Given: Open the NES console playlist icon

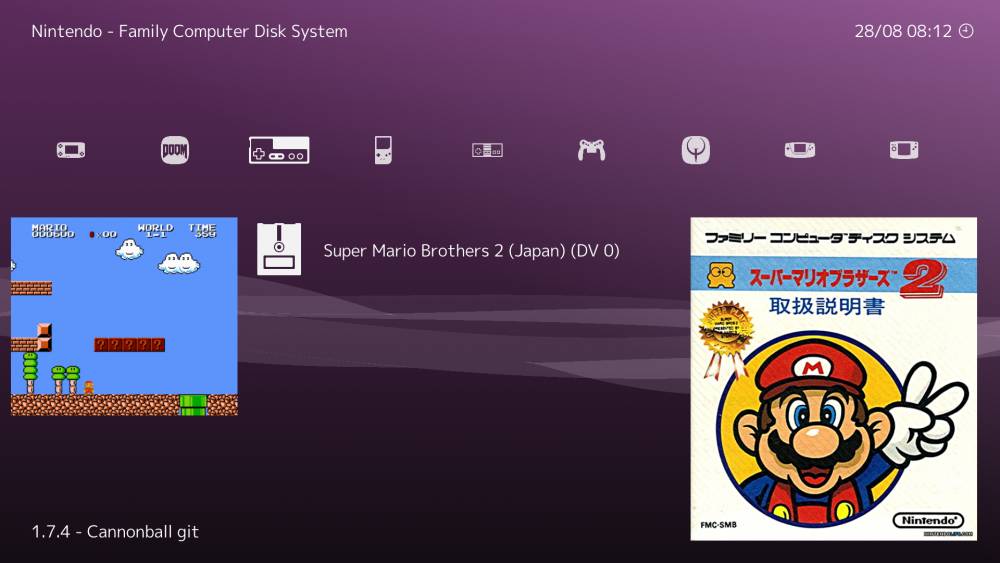Looking at the screenshot, I should point(487,150).
